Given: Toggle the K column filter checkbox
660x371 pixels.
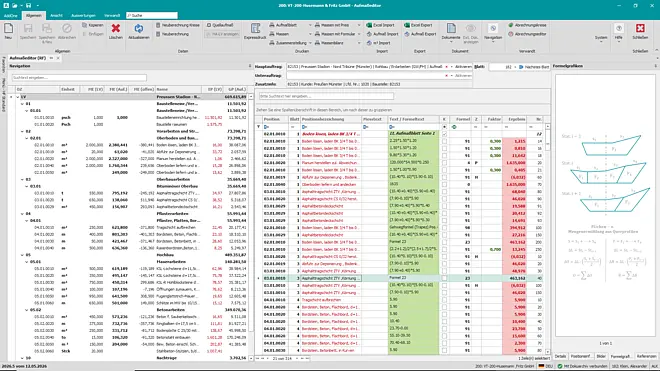Looking at the screenshot, I should click(444, 127).
